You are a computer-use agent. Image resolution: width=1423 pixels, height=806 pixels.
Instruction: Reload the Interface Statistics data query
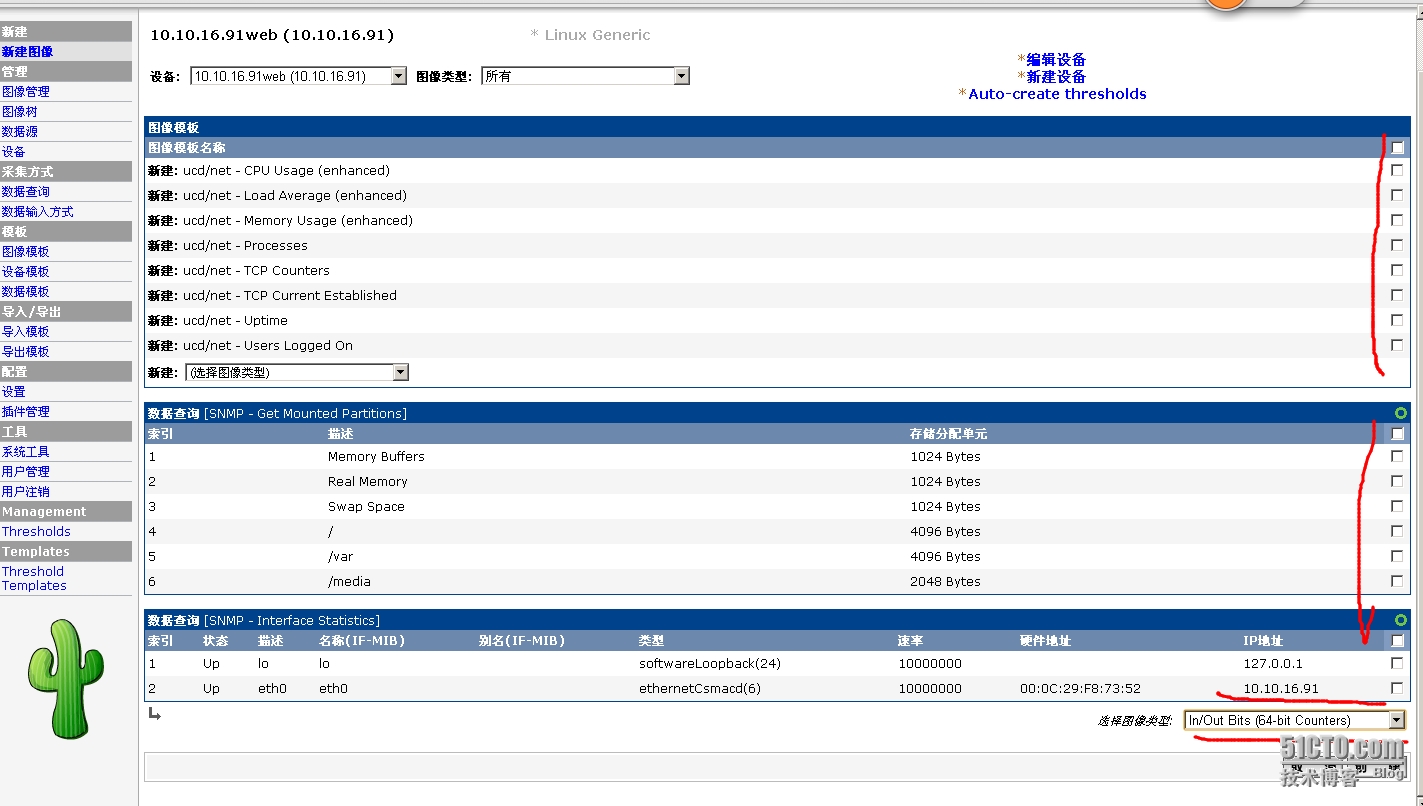pos(1401,620)
